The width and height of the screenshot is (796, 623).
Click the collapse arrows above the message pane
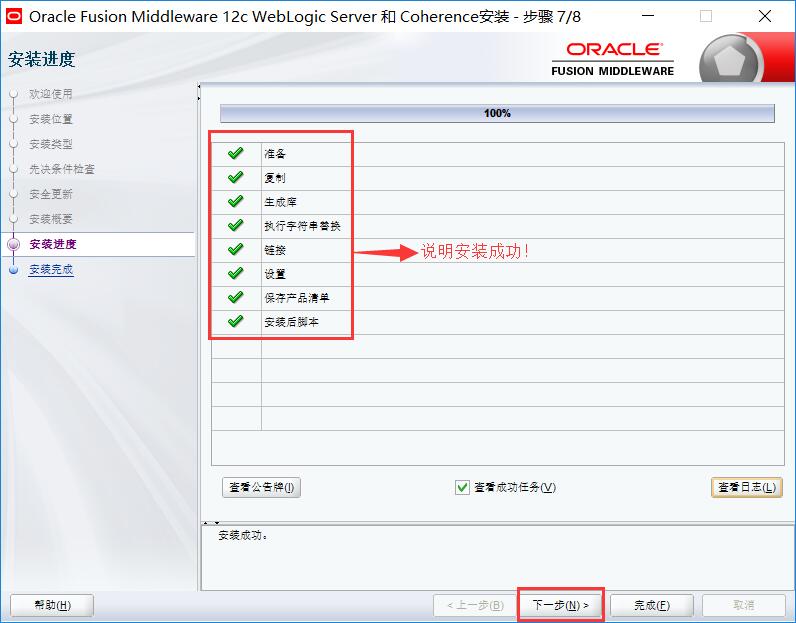(x=211, y=522)
